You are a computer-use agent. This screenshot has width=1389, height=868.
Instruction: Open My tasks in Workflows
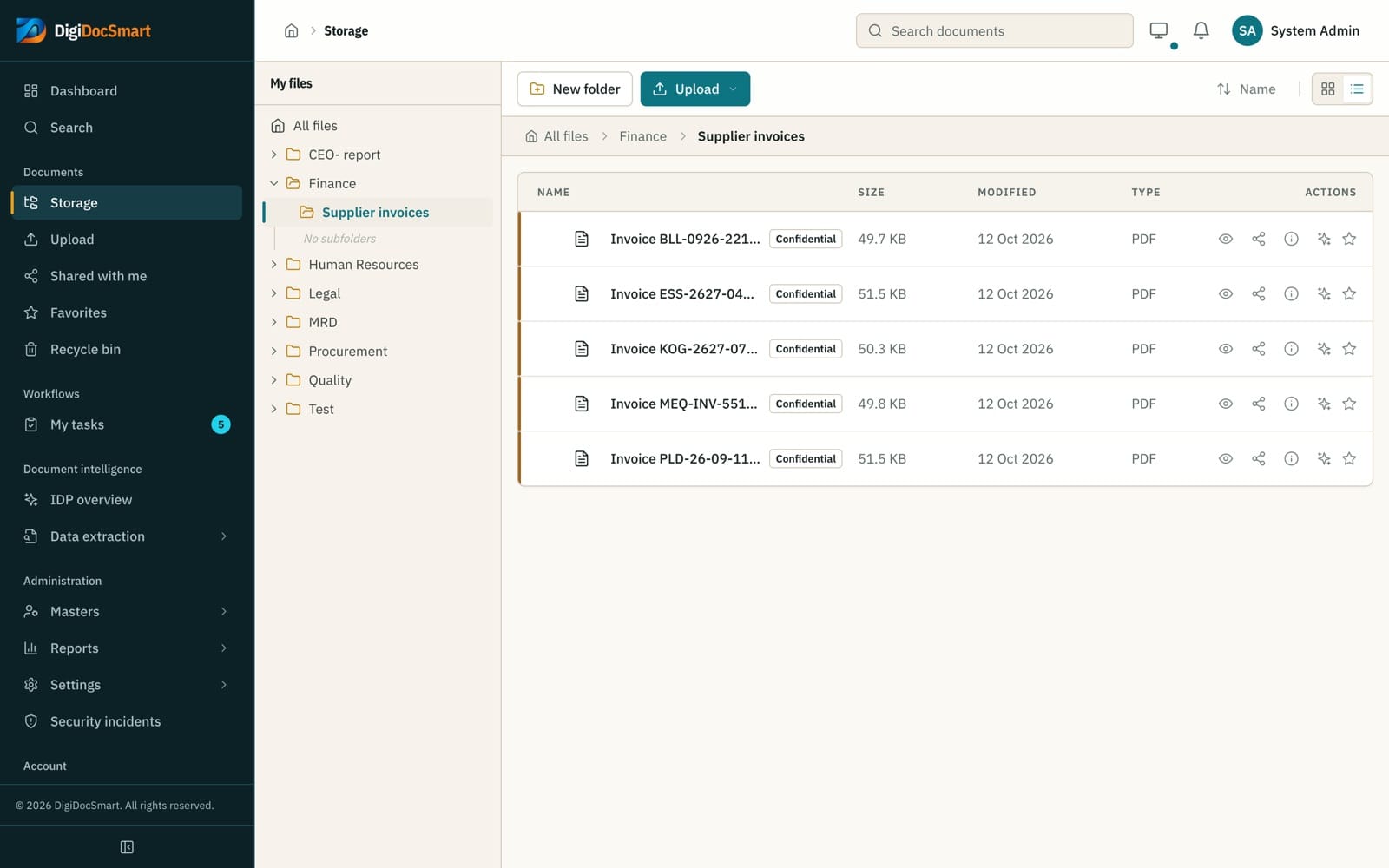127,424
